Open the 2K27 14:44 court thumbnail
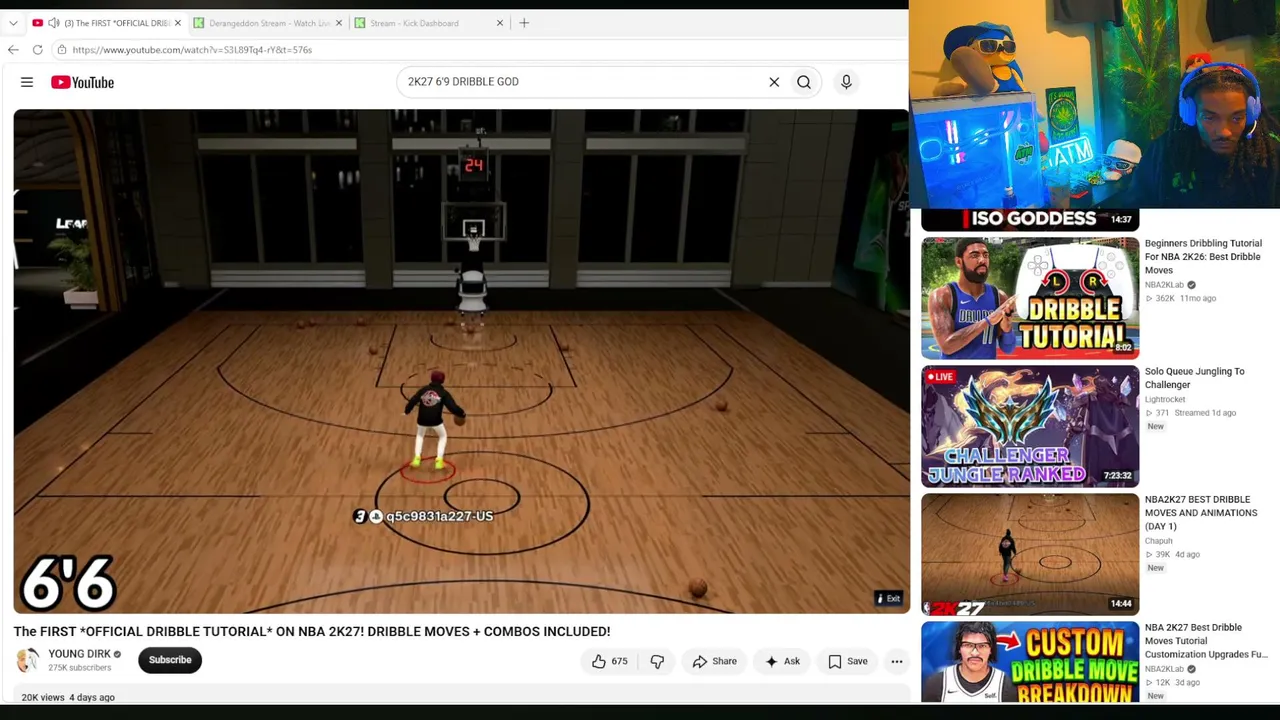The width and height of the screenshot is (1280, 720). click(1030, 554)
